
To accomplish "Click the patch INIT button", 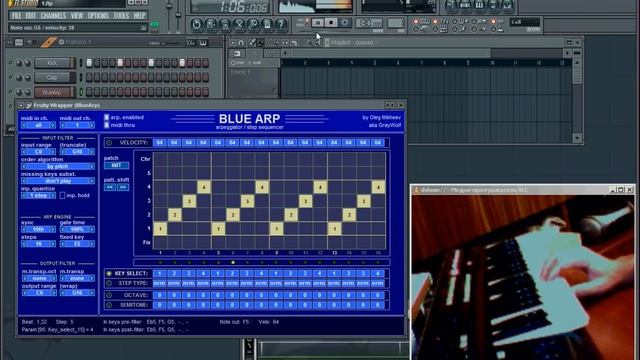I will [116, 165].
